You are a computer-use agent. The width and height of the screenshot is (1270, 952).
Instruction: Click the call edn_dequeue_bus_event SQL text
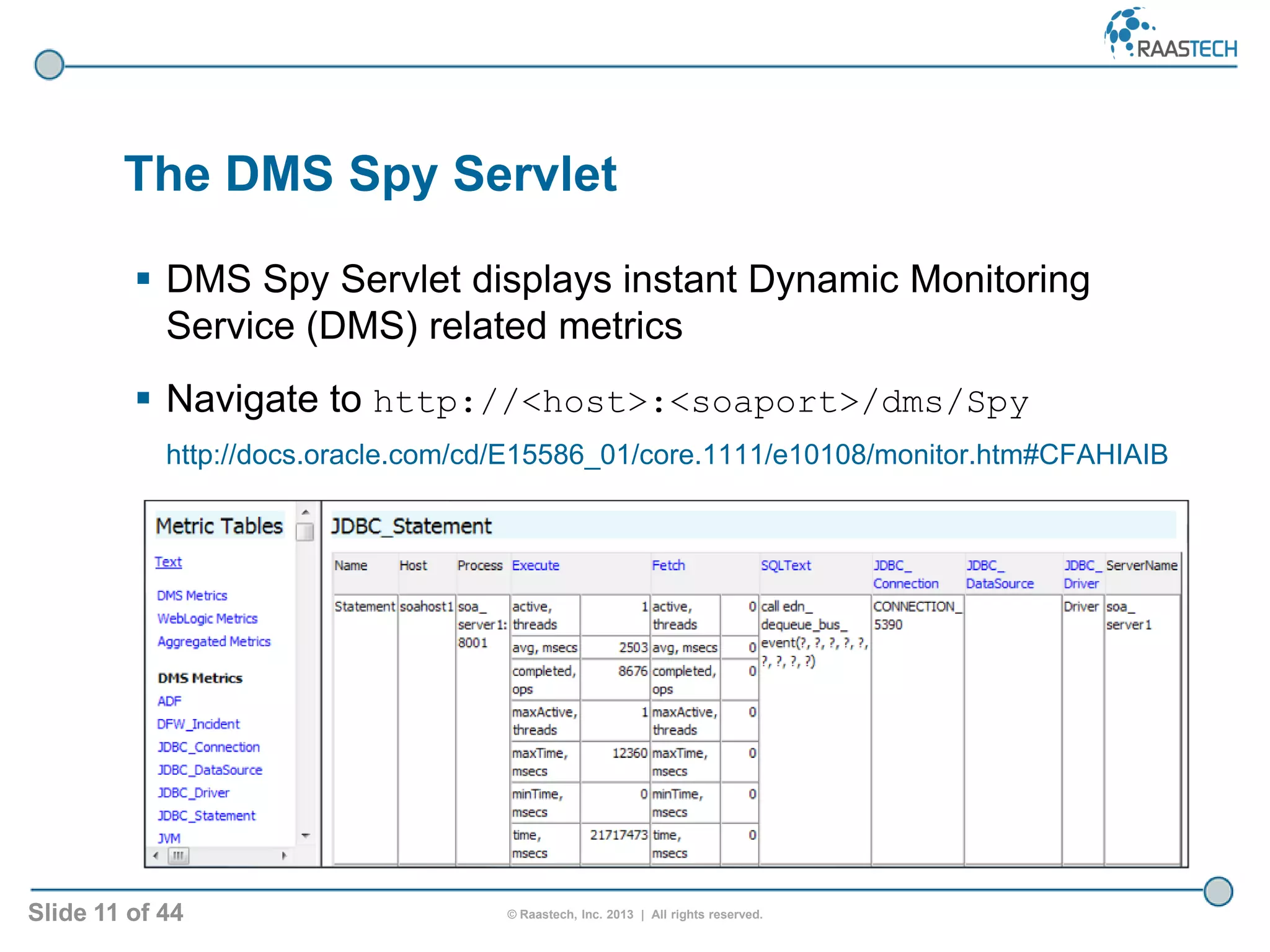[814, 633]
